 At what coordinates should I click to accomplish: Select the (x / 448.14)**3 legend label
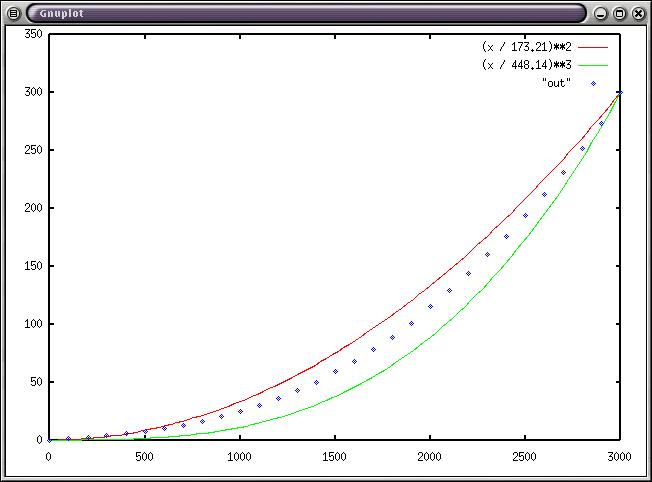[526, 65]
